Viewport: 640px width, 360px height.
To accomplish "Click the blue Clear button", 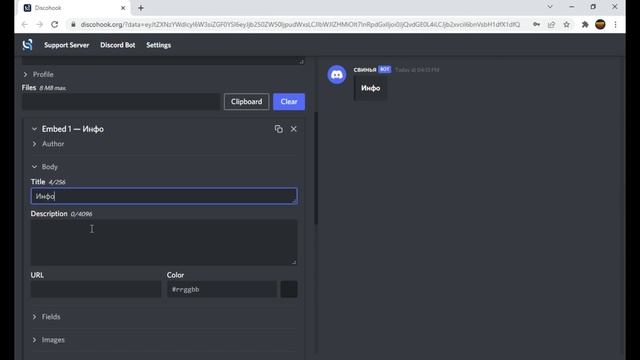I will [x=289, y=102].
